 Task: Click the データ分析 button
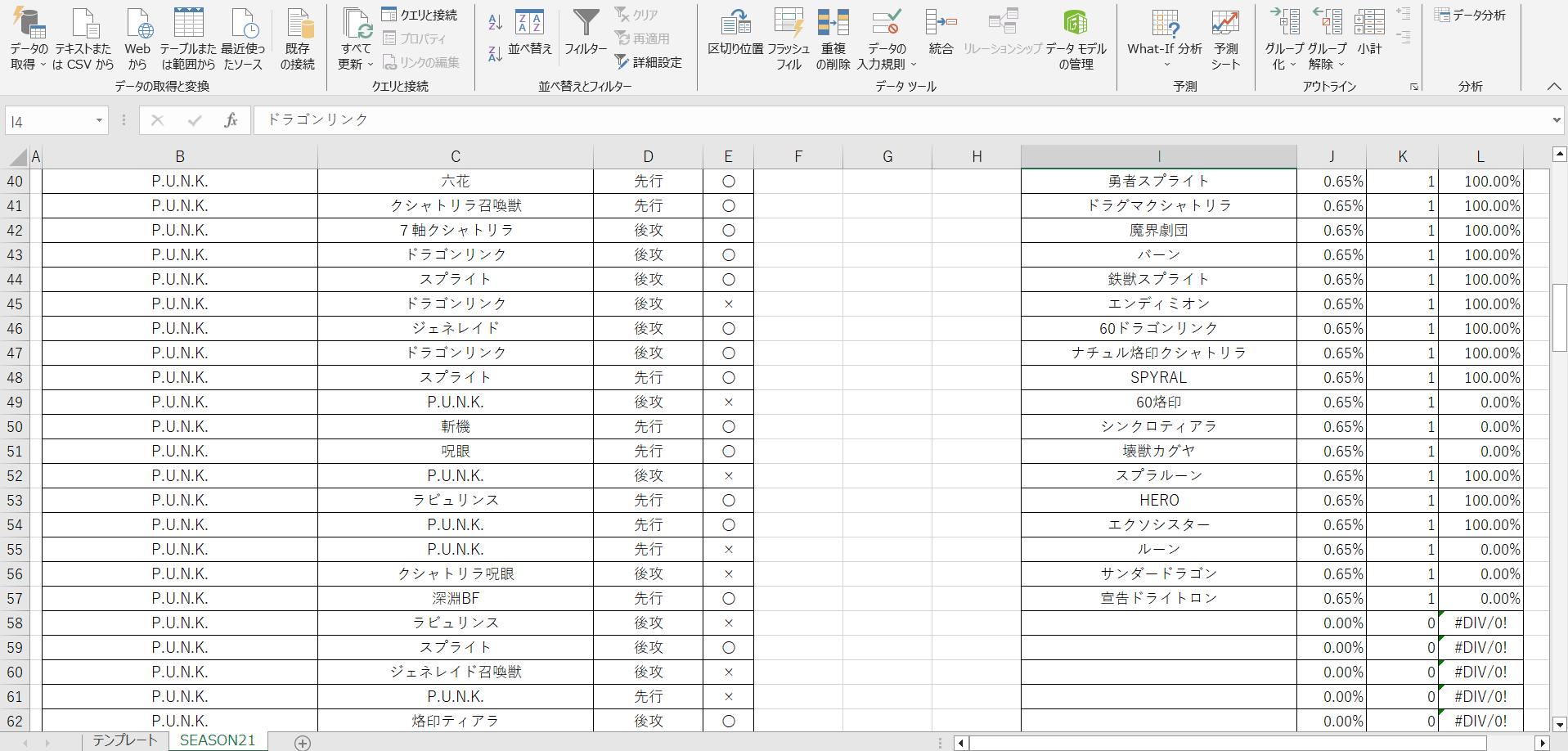point(1471,15)
